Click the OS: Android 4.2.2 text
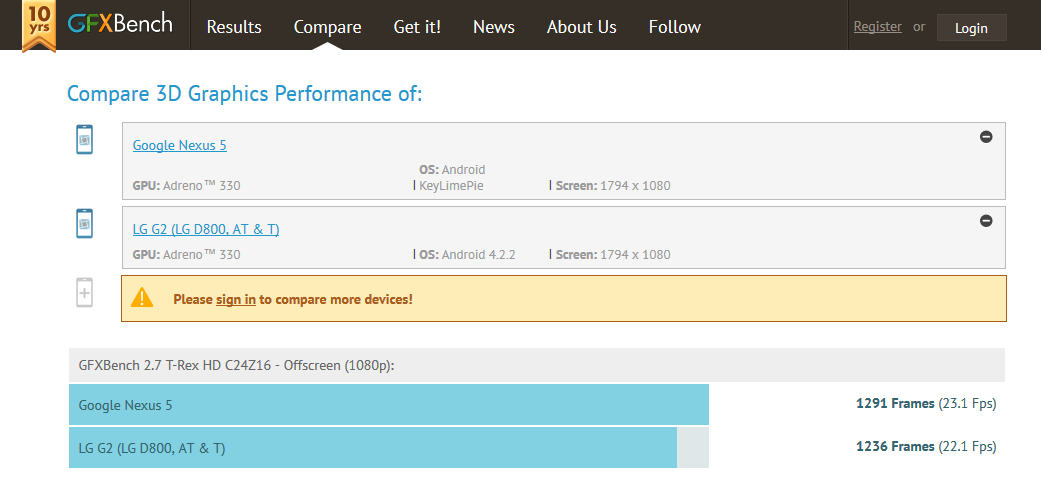Screen dimensions: 1041x485 click(467, 254)
